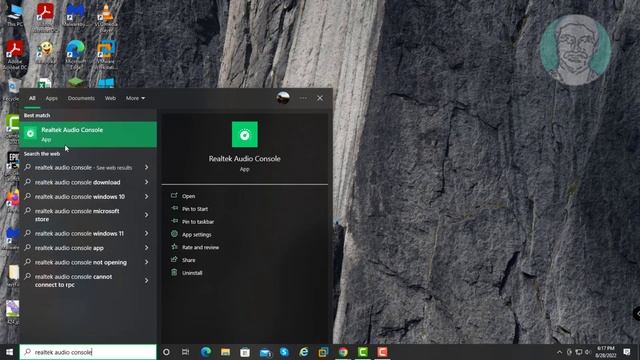
Task: Select suggestion 'realtek audio console not opening'
Action: coord(81,262)
